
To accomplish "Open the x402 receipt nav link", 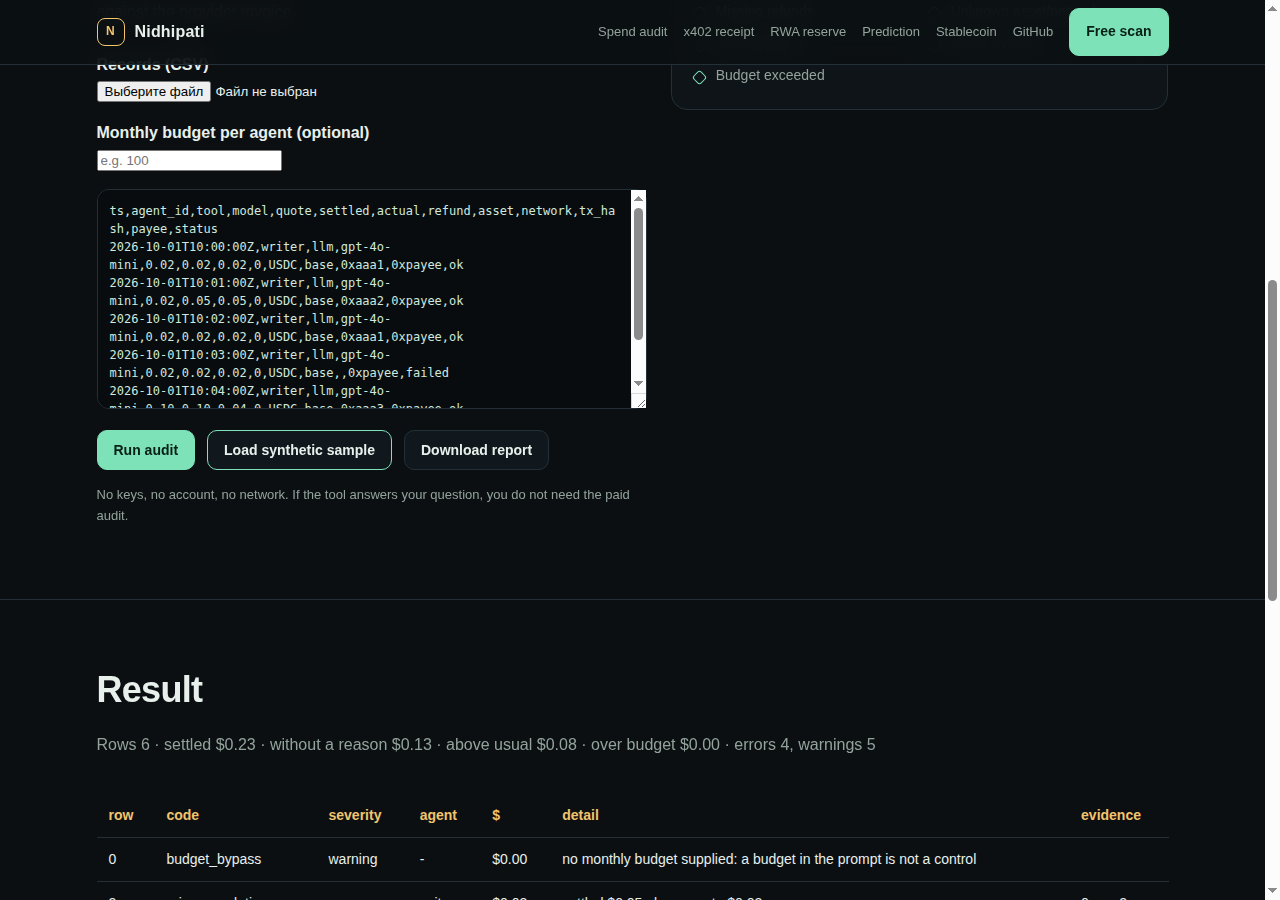I will (x=718, y=32).
